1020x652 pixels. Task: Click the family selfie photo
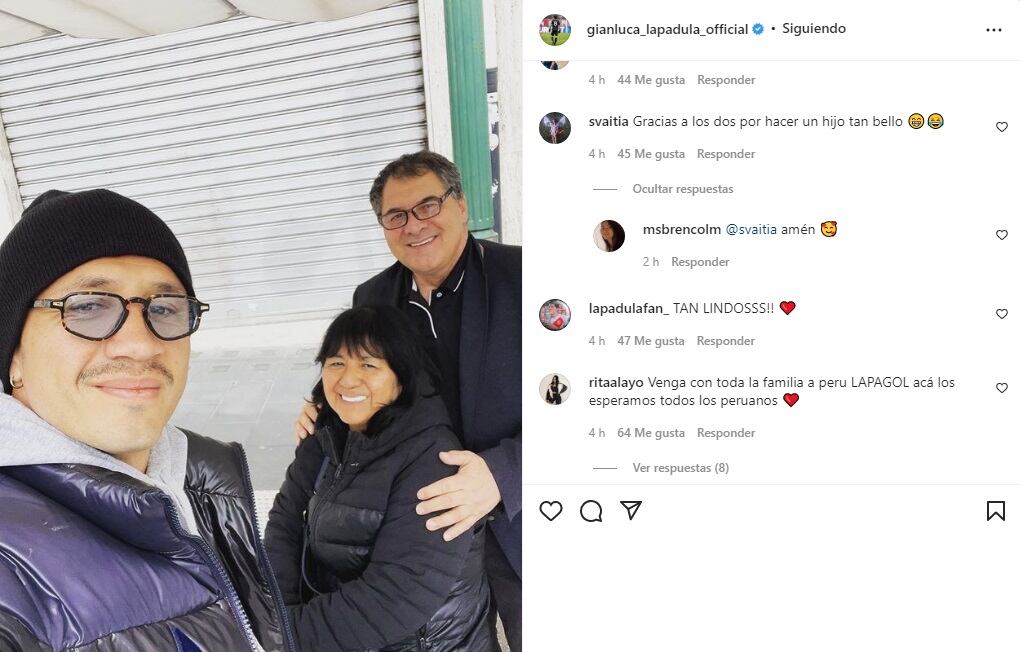(261, 326)
